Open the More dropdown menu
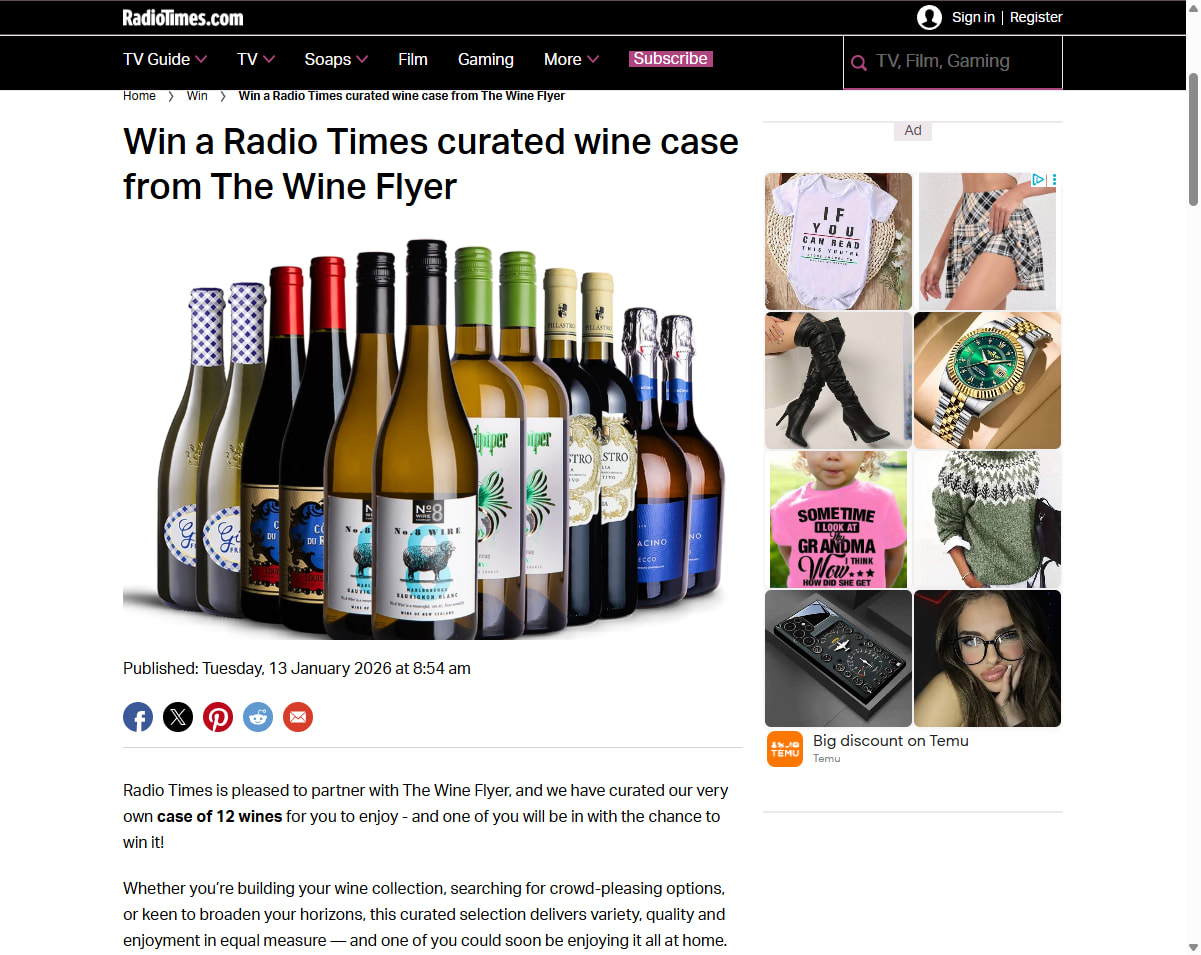 571,59
